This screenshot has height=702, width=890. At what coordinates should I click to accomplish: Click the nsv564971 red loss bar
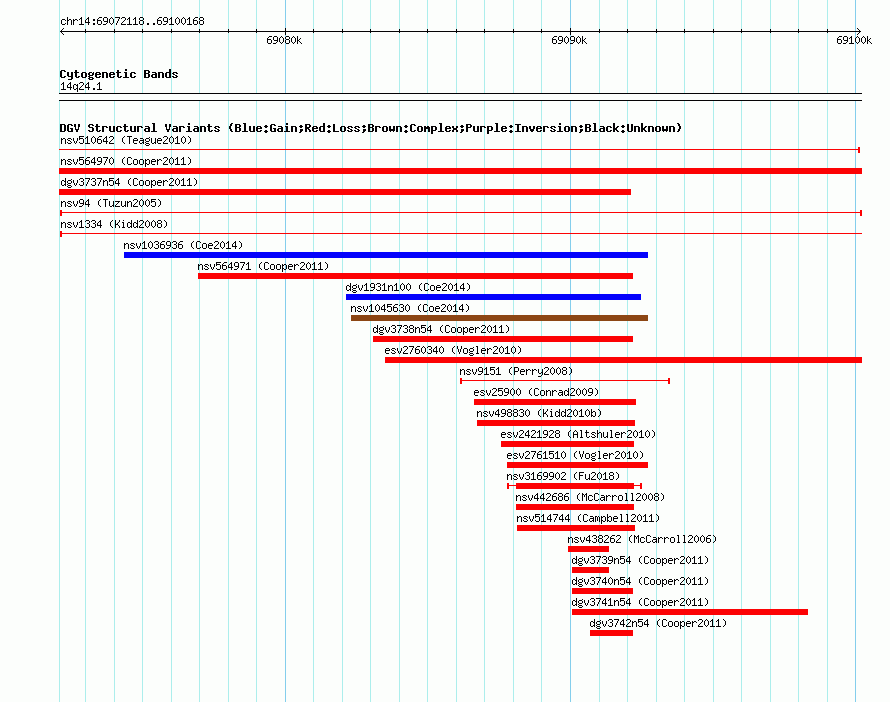tap(415, 276)
